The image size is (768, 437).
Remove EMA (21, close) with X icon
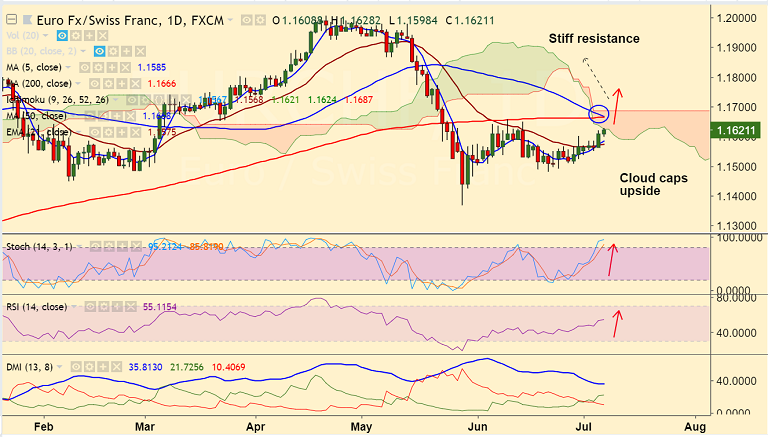click(136, 132)
